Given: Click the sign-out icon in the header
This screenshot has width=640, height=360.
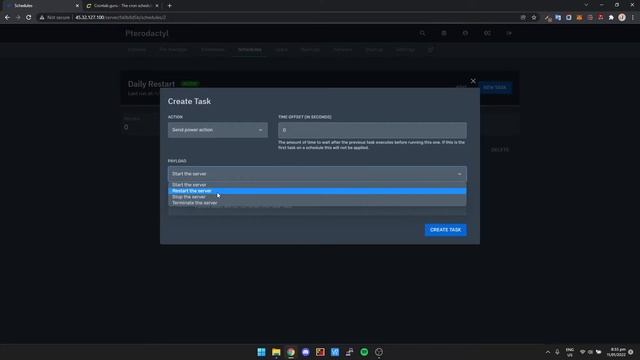Looking at the screenshot, I should point(509,33).
